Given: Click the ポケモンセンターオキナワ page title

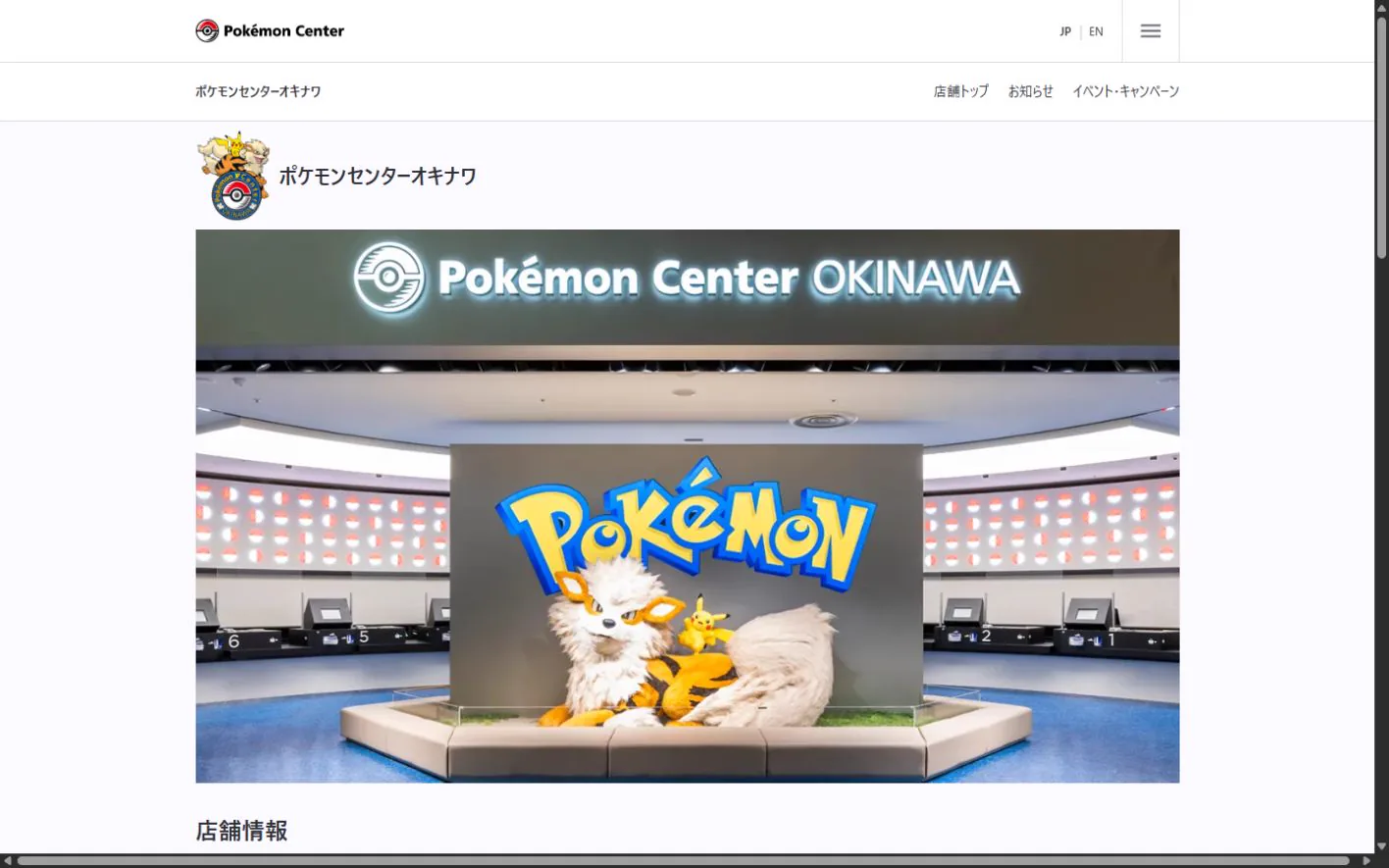Looking at the screenshot, I should [x=378, y=176].
